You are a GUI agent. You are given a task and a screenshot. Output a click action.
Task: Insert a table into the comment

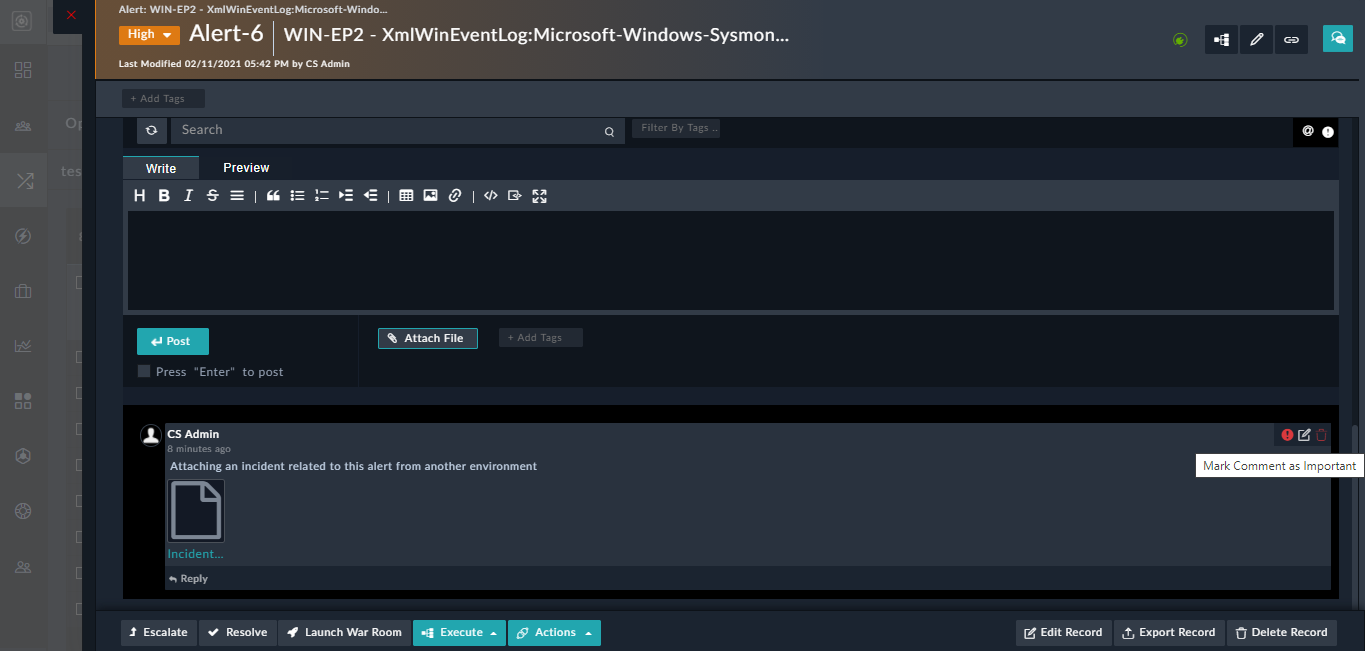point(406,195)
